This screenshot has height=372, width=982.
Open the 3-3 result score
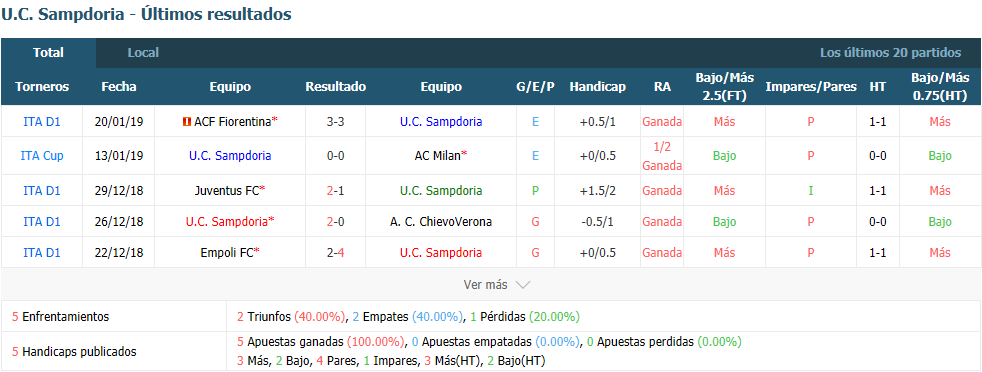[x=336, y=122]
